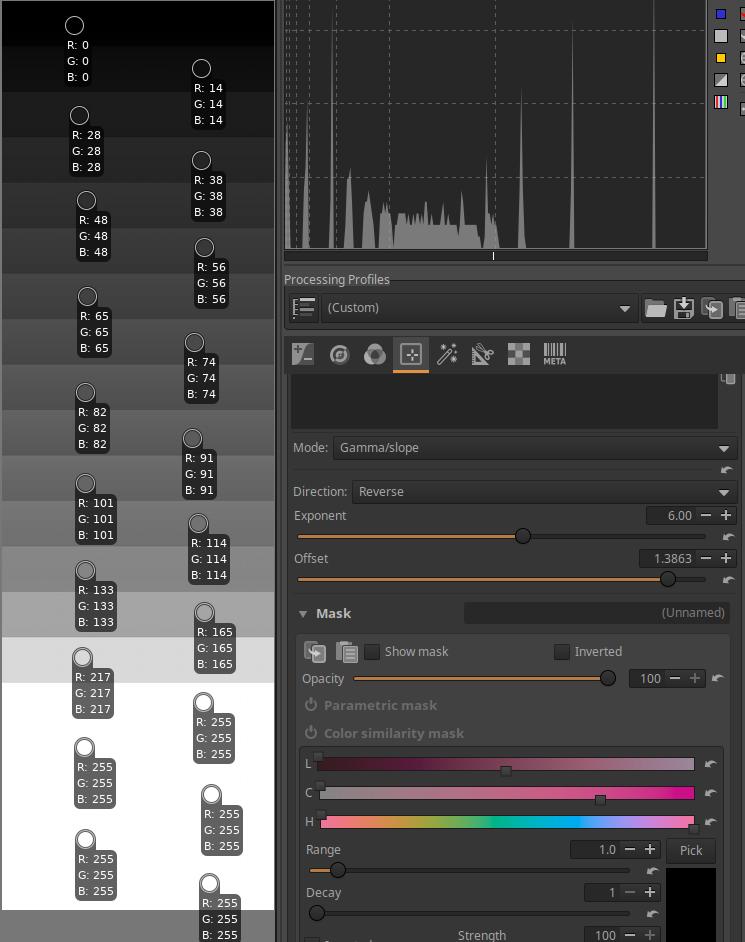The height and width of the screenshot is (942, 745).
Task: Click the Exponent value field showing 6.00
Action: (x=670, y=516)
